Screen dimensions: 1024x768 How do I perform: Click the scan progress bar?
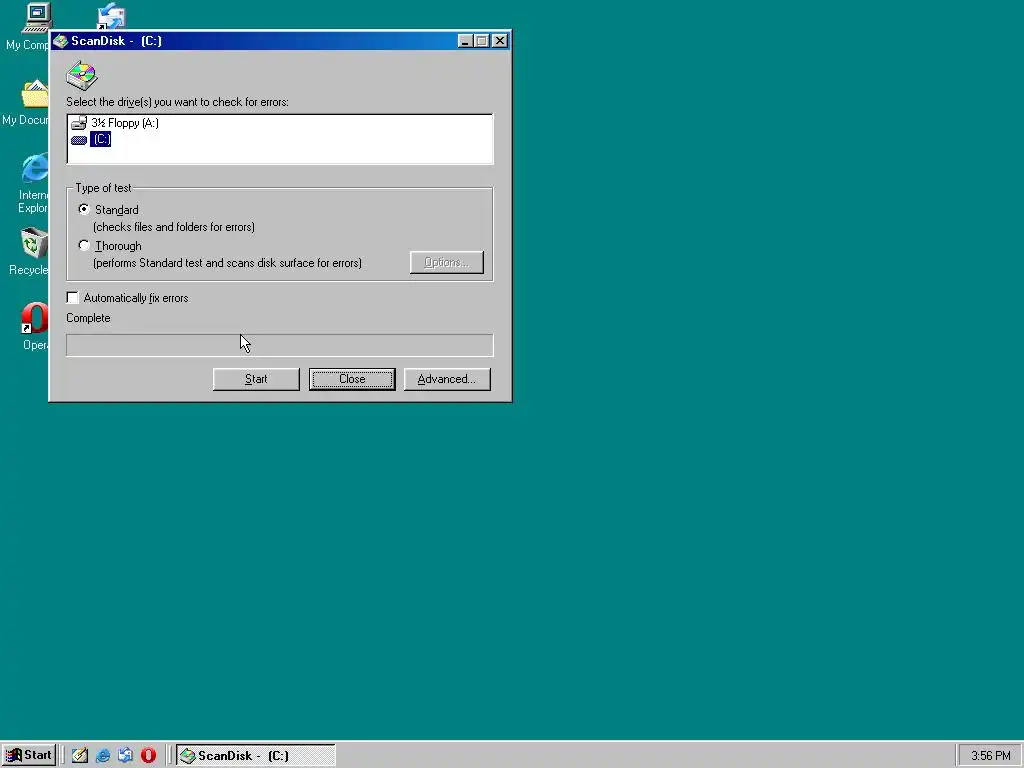280,345
